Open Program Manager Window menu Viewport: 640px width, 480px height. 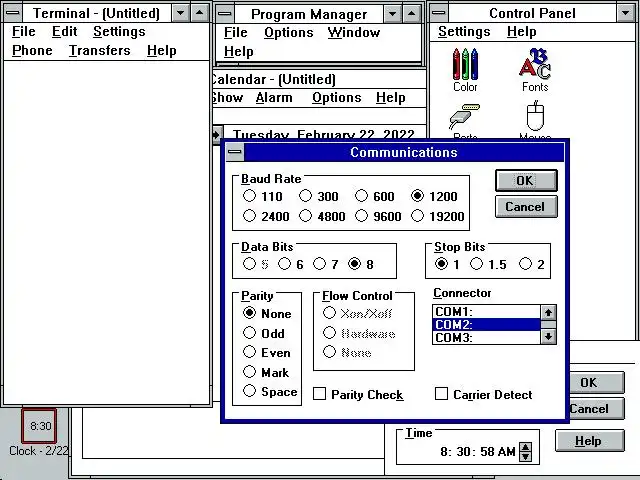[x=353, y=32]
